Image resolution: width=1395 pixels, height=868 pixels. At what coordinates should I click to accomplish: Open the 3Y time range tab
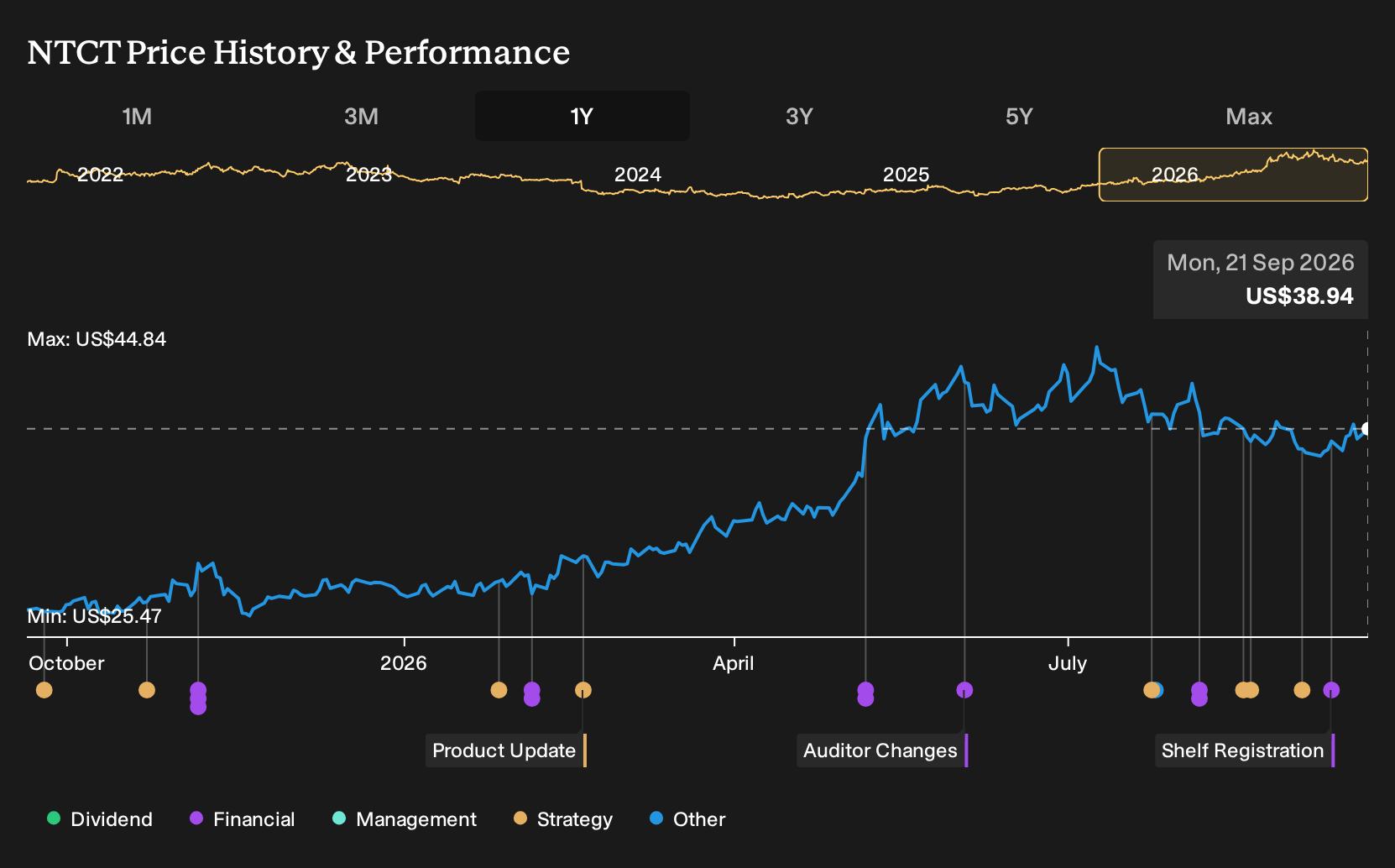tap(799, 116)
